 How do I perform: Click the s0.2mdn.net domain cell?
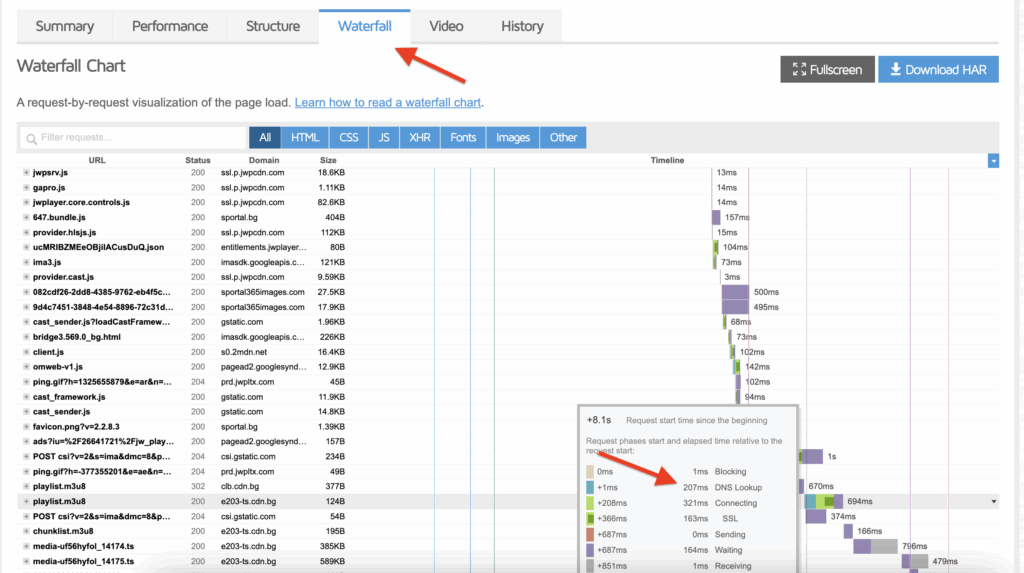click(244, 352)
